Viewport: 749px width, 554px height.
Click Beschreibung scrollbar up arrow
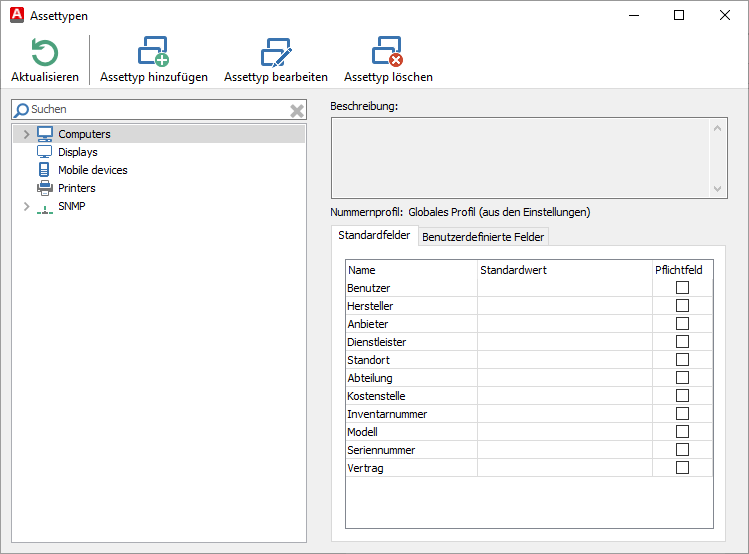point(717,128)
